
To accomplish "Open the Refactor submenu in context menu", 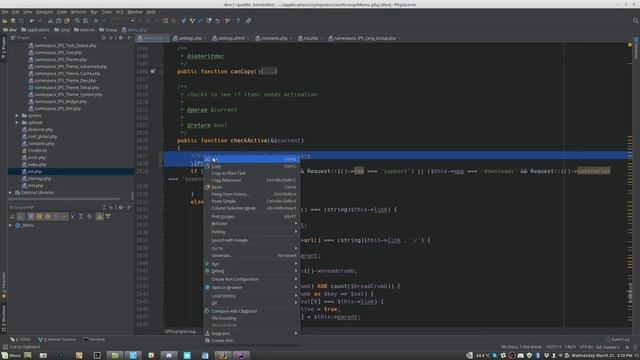I will click(251, 224).
